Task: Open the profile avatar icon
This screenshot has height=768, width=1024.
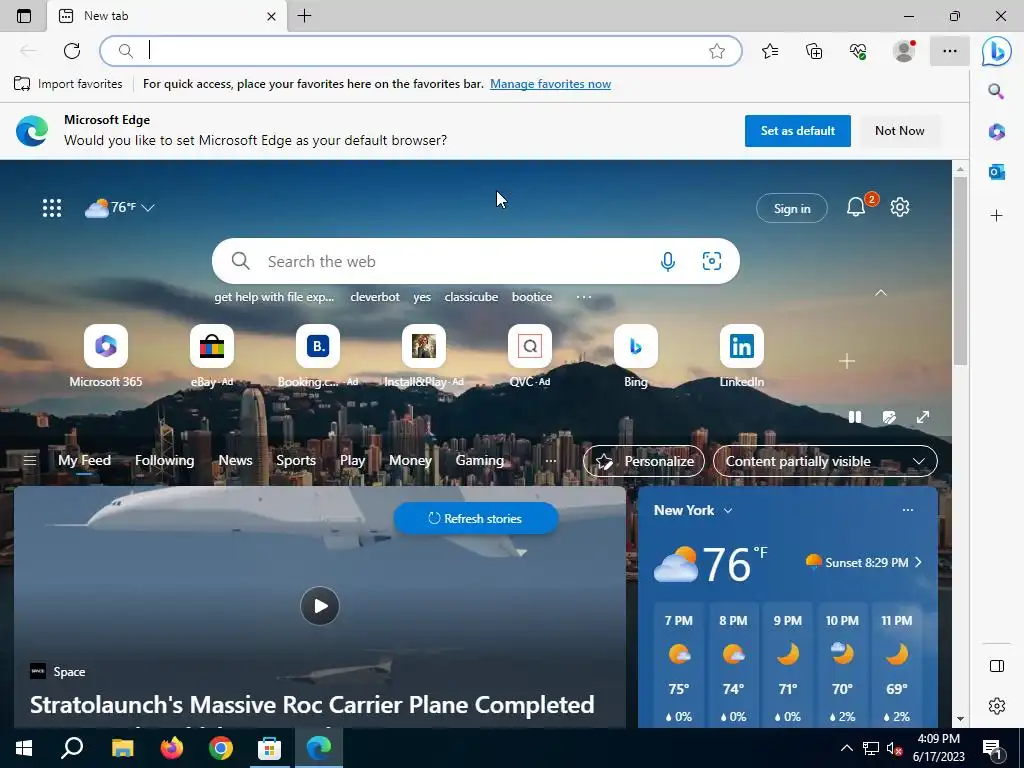Action: pos(904,51)
